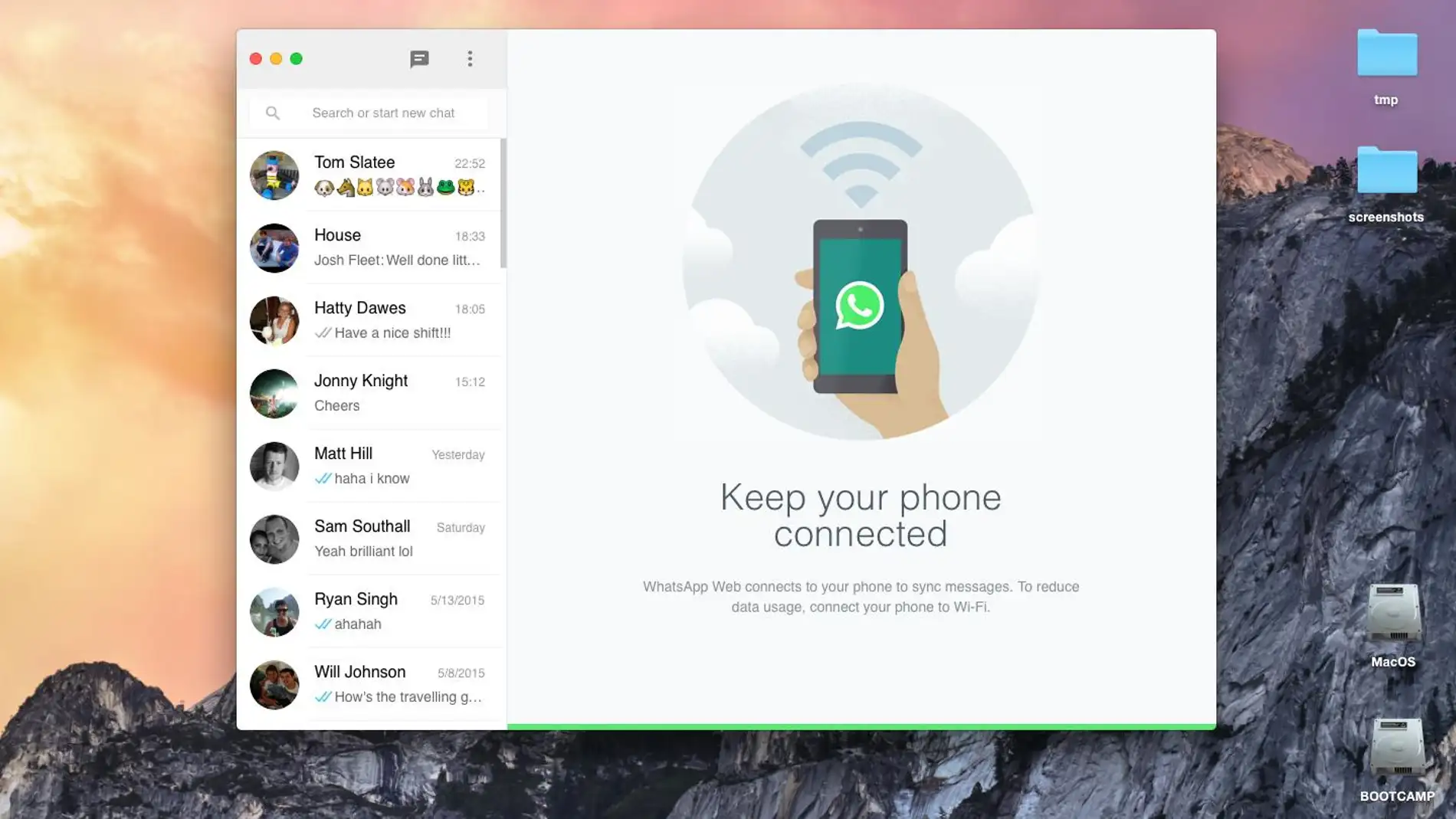Click the 'Yesterday' label on Matt Hill's chat
Image resolution: width=1456 pixels, height=819 pixels.
point(458,454)
